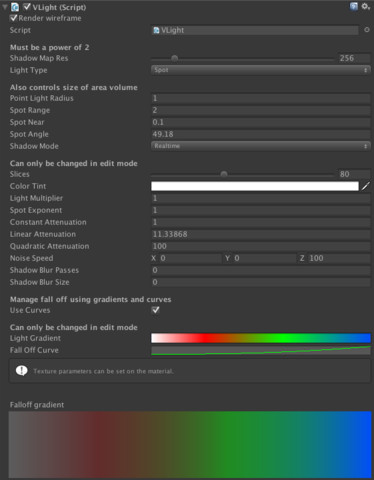The image size is (374, 480).
Task: Click the VLight script file icon in header
Action: coord(15,7)
